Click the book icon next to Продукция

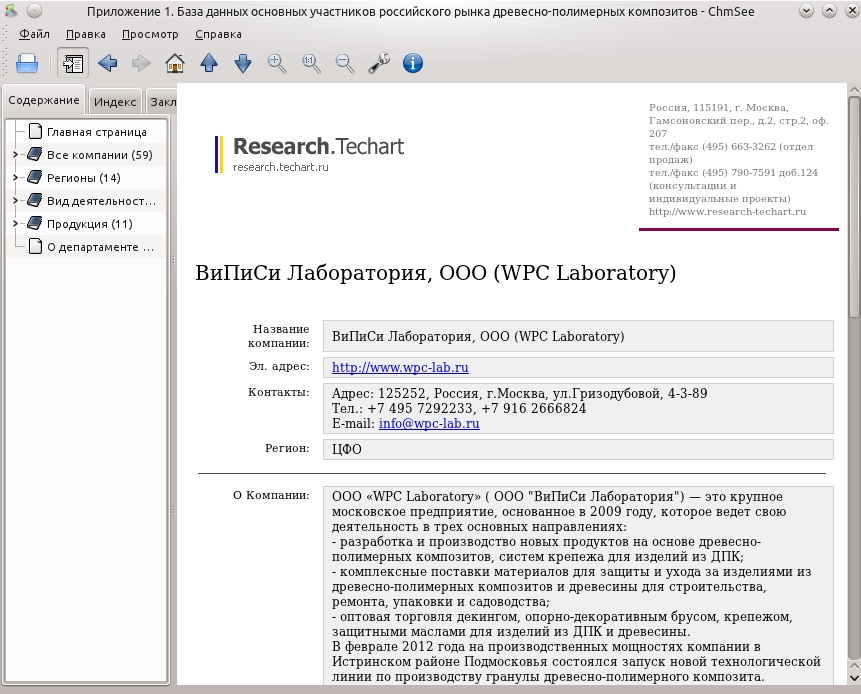(35, 223)
